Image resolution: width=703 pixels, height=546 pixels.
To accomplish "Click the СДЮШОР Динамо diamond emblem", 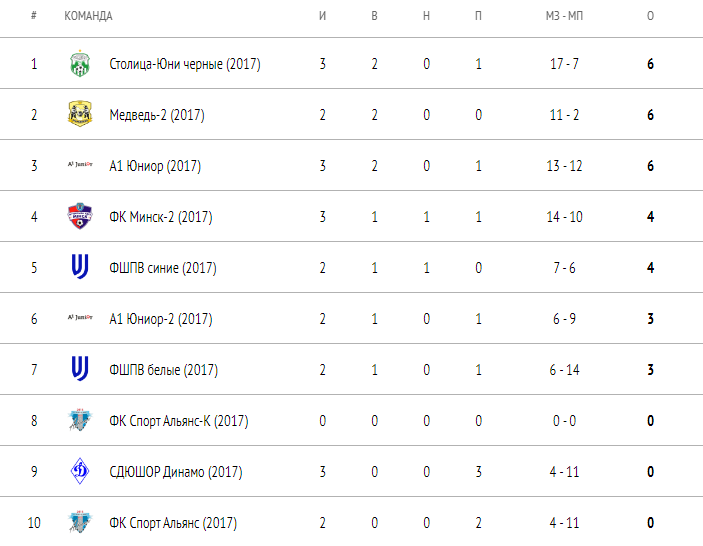I will [80, 471].
